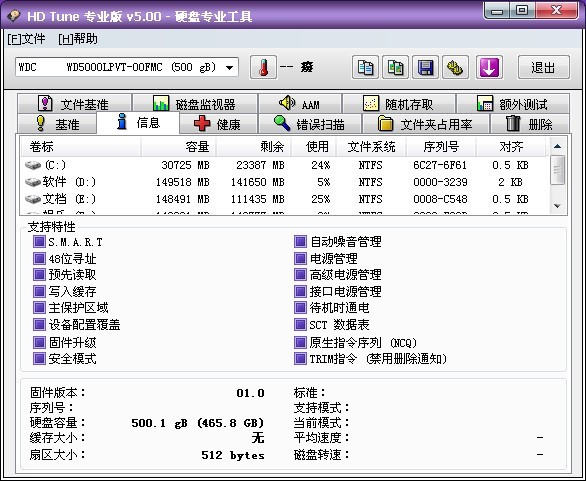Toggle the 预先读取 checkbox
Screen dimensions: 586x481
click(39, 275)
